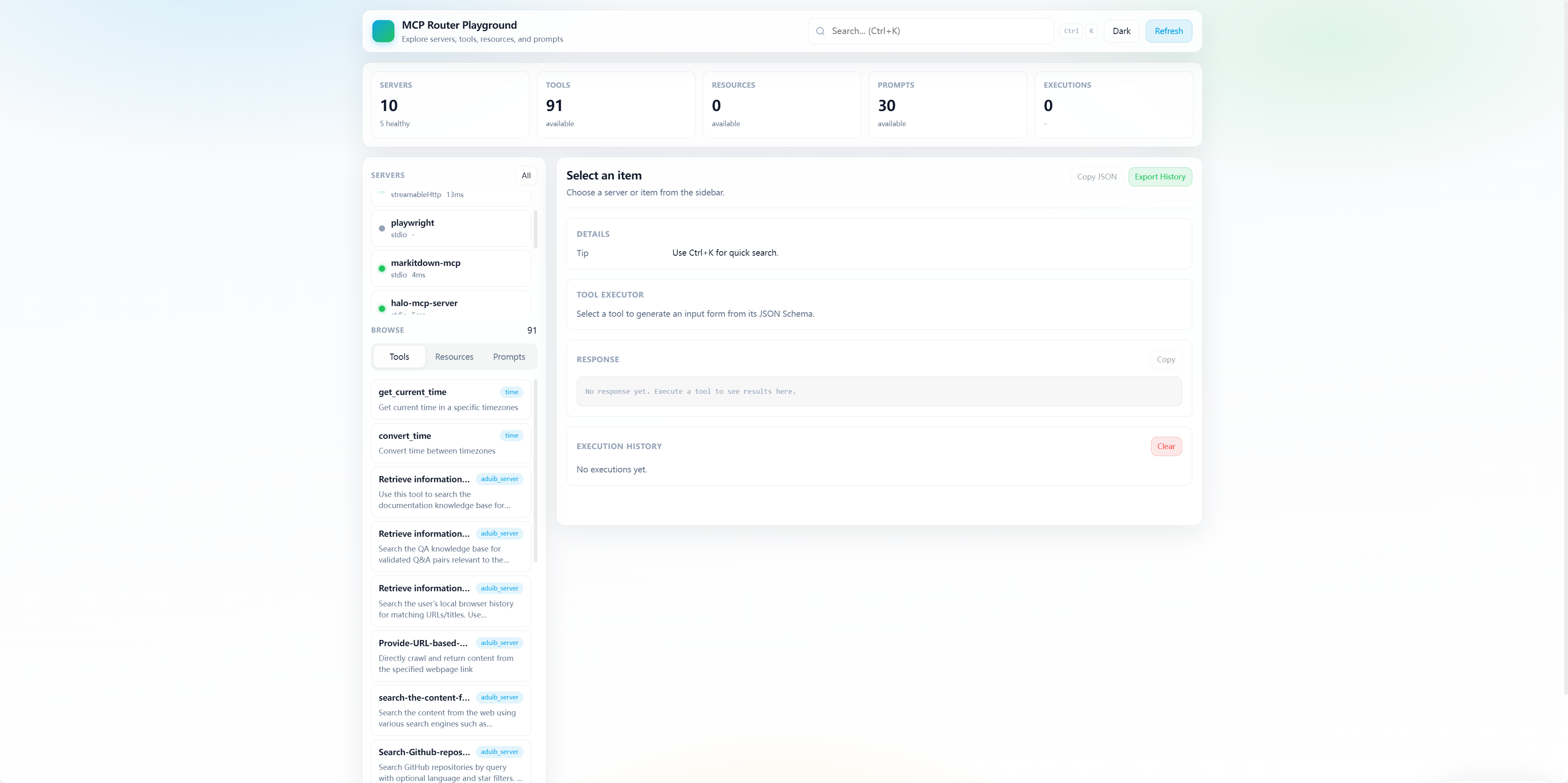Click the playwright server status dot
This screenshot has height=783, width=1568.
[382, 228]
